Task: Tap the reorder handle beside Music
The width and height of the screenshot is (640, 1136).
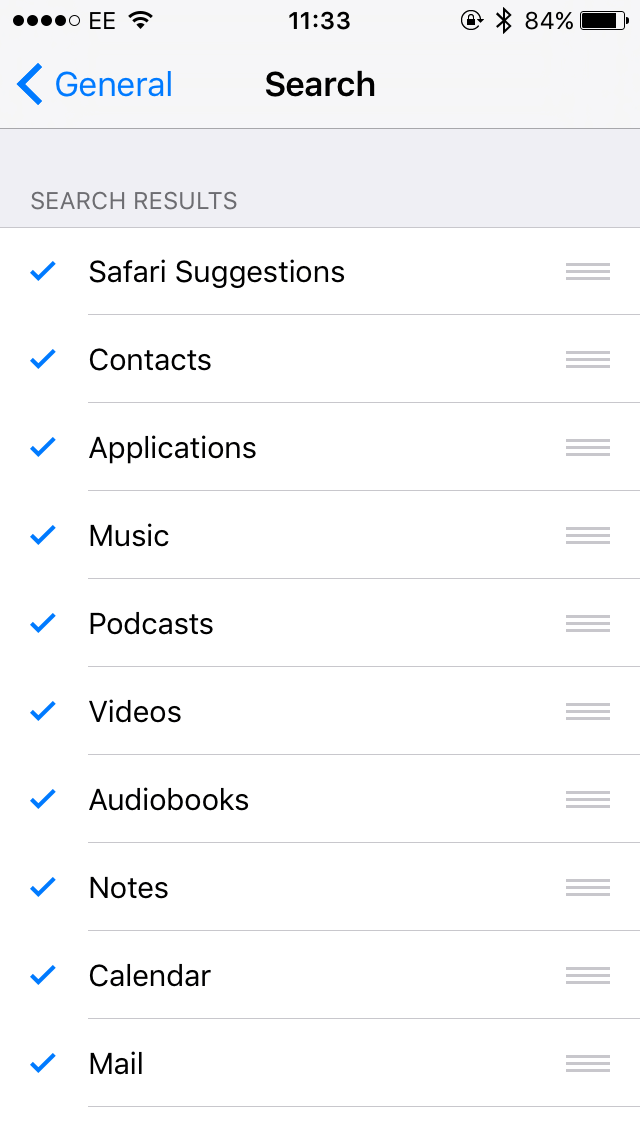Action: 588,535
